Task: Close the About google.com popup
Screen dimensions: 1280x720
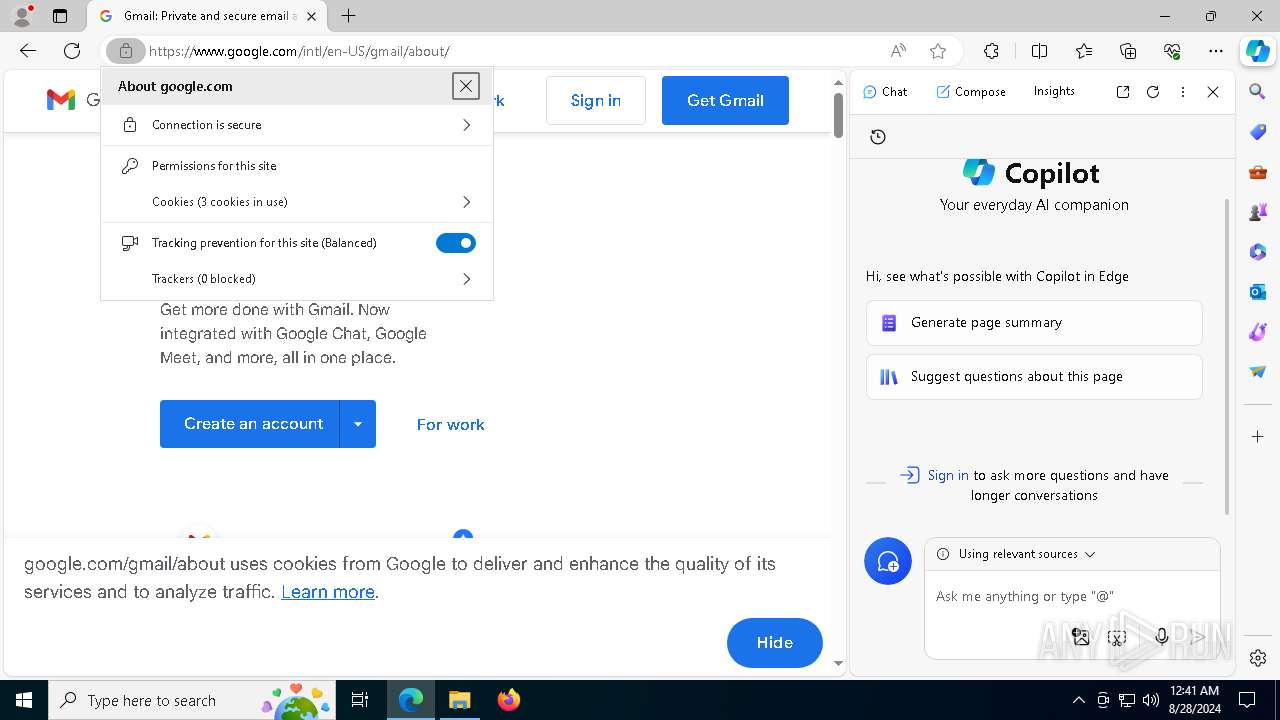Action: pyautogui.click(x=466, y=86)
